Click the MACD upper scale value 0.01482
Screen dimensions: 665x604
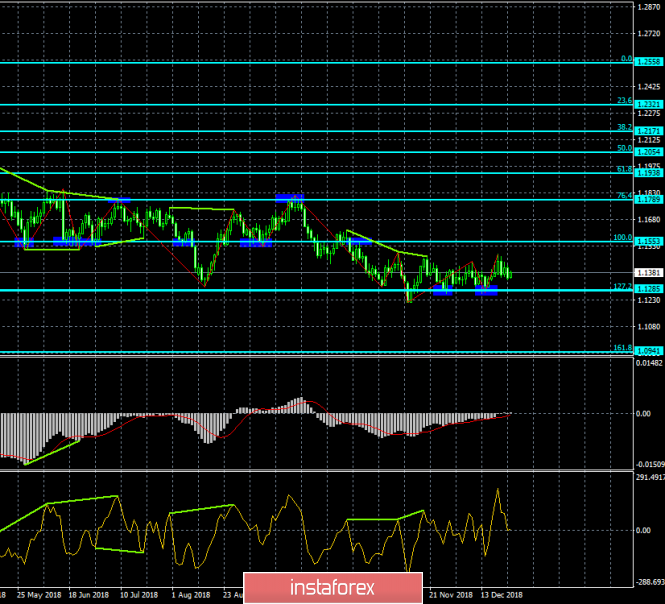(x=649, y=363)
